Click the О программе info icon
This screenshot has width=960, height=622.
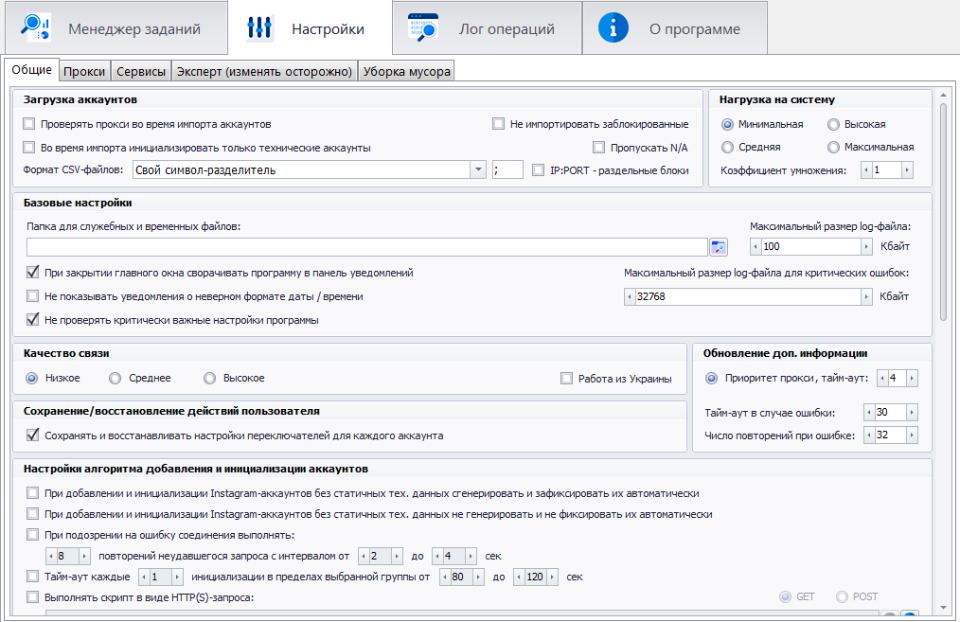click(613, 28)
